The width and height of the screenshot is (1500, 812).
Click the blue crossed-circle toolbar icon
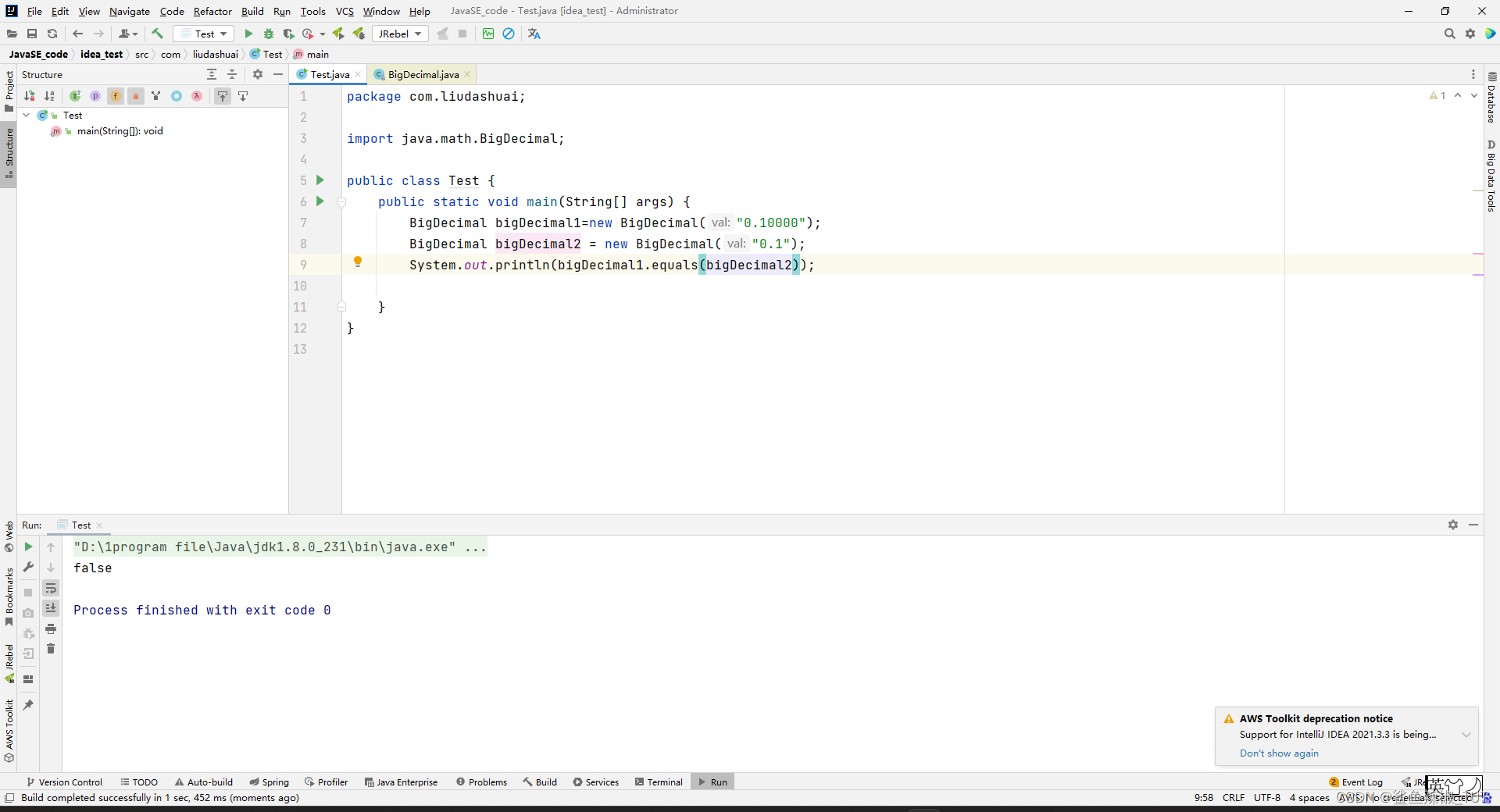pos(509,34)
